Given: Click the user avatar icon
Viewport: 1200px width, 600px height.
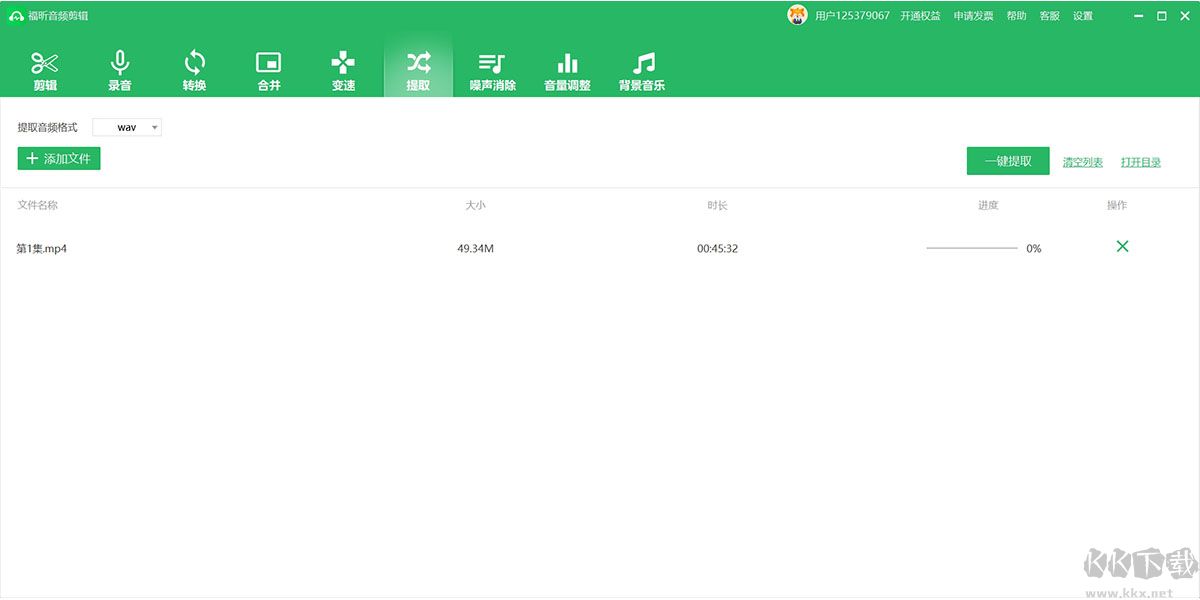Looking at the screenshot, I should click(x=797, y=16).
